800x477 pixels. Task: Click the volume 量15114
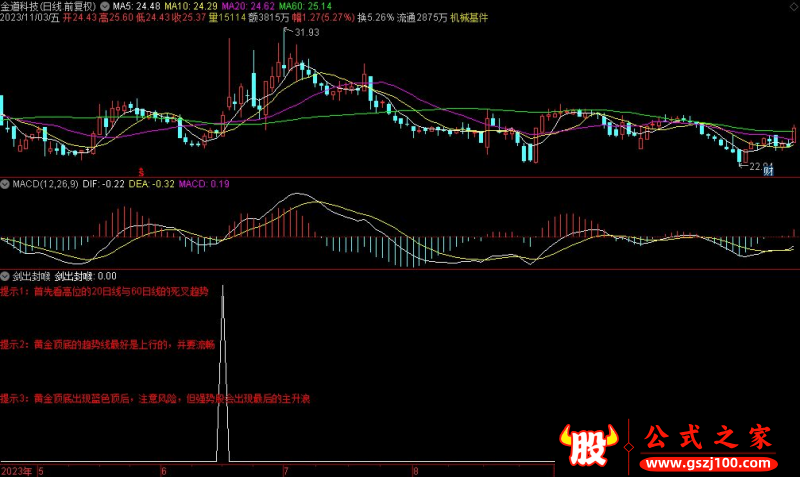tap(228, 18)
